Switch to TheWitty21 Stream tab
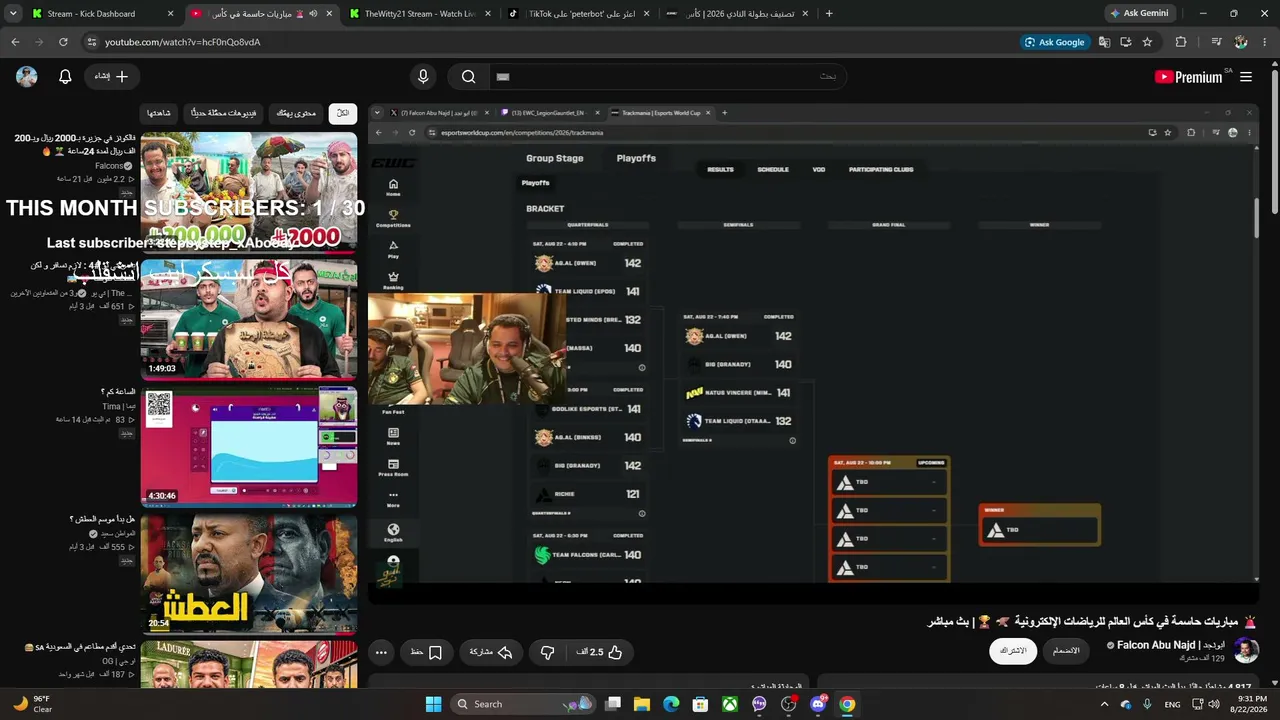The width and height of the screenshot is (1280, 720). 419,14
